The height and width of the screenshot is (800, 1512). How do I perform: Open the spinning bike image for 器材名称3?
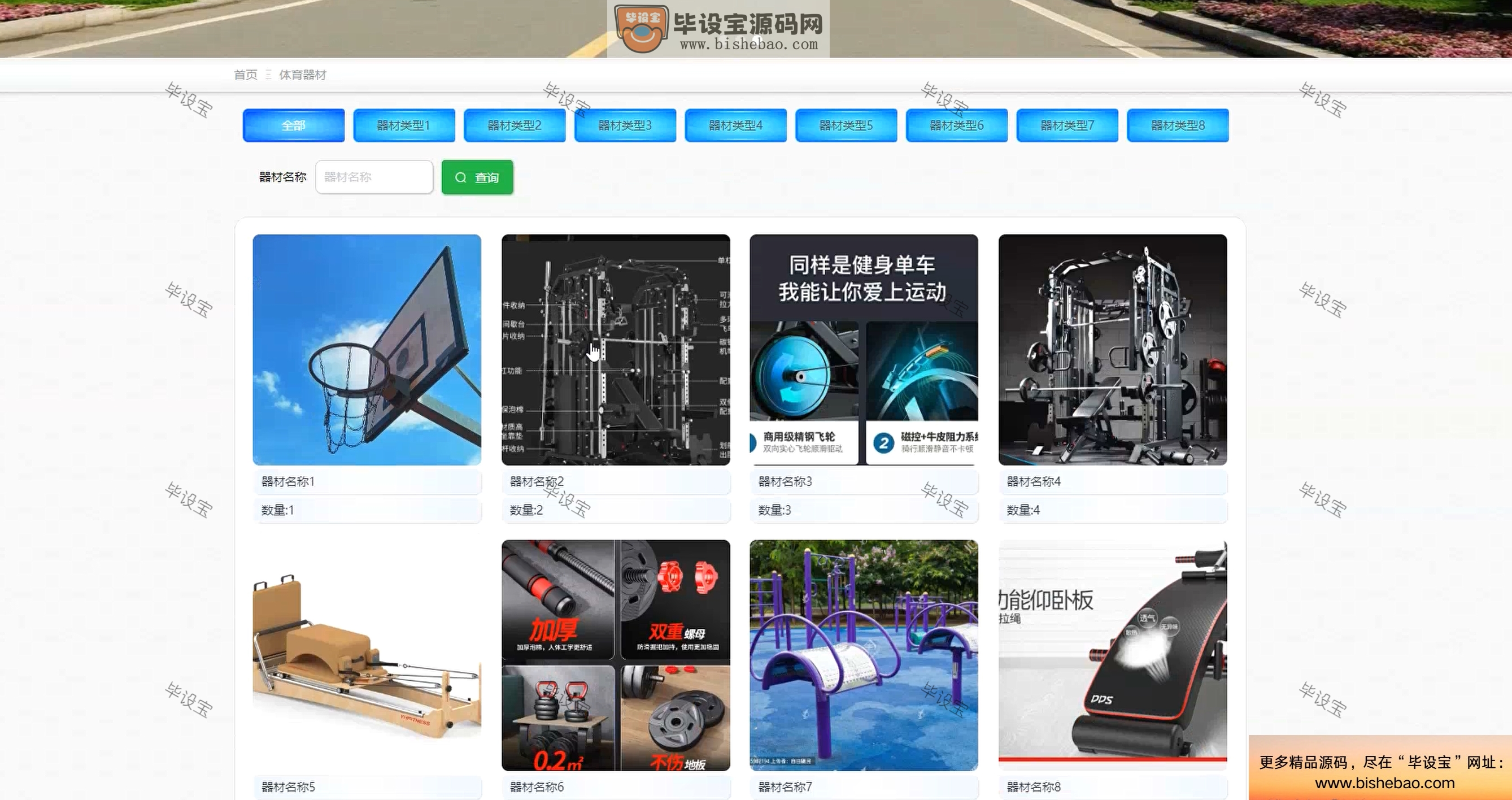864,350
